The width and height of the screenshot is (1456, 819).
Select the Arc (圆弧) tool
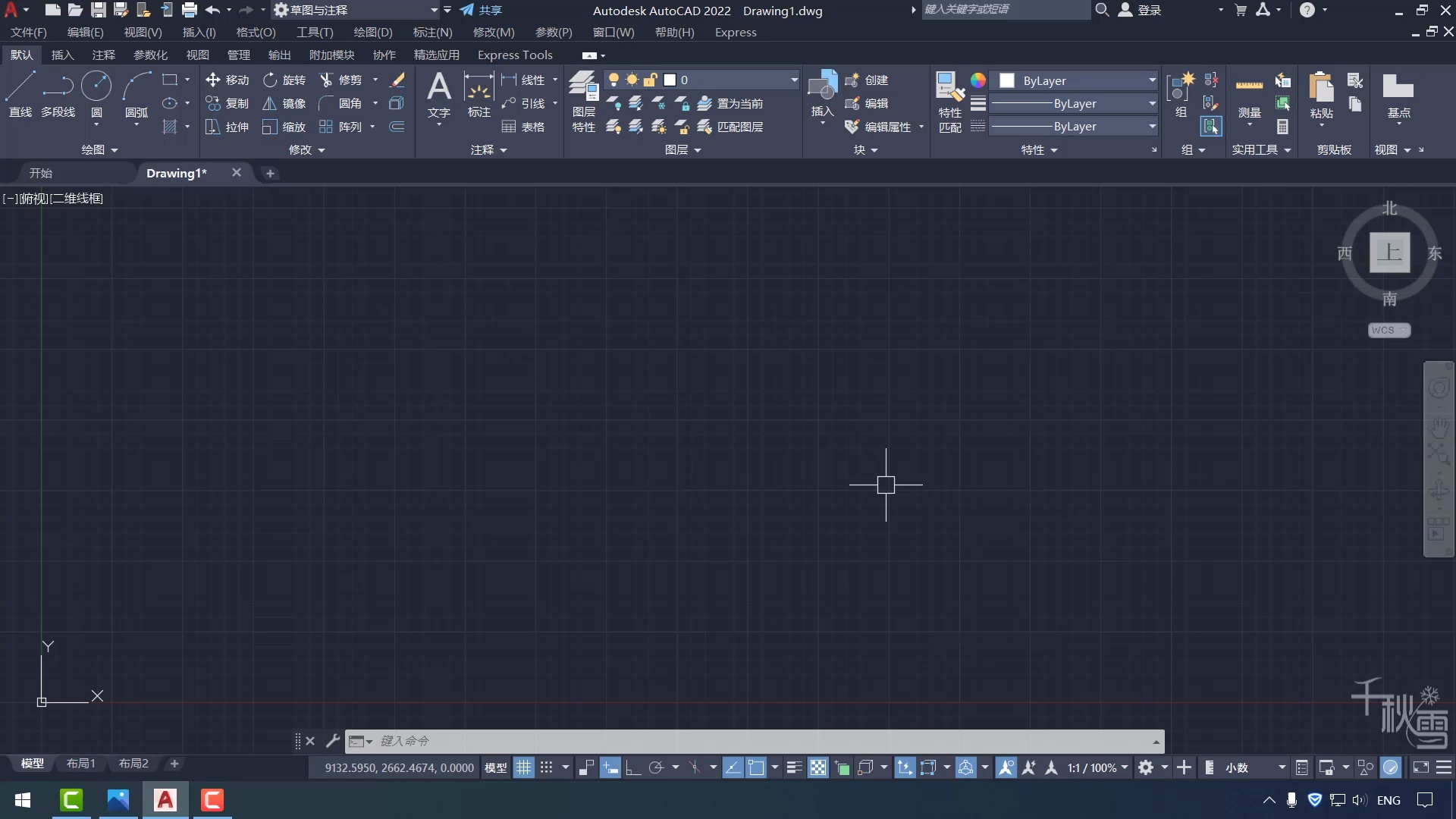pyautogui.click(x=136, y=94)
